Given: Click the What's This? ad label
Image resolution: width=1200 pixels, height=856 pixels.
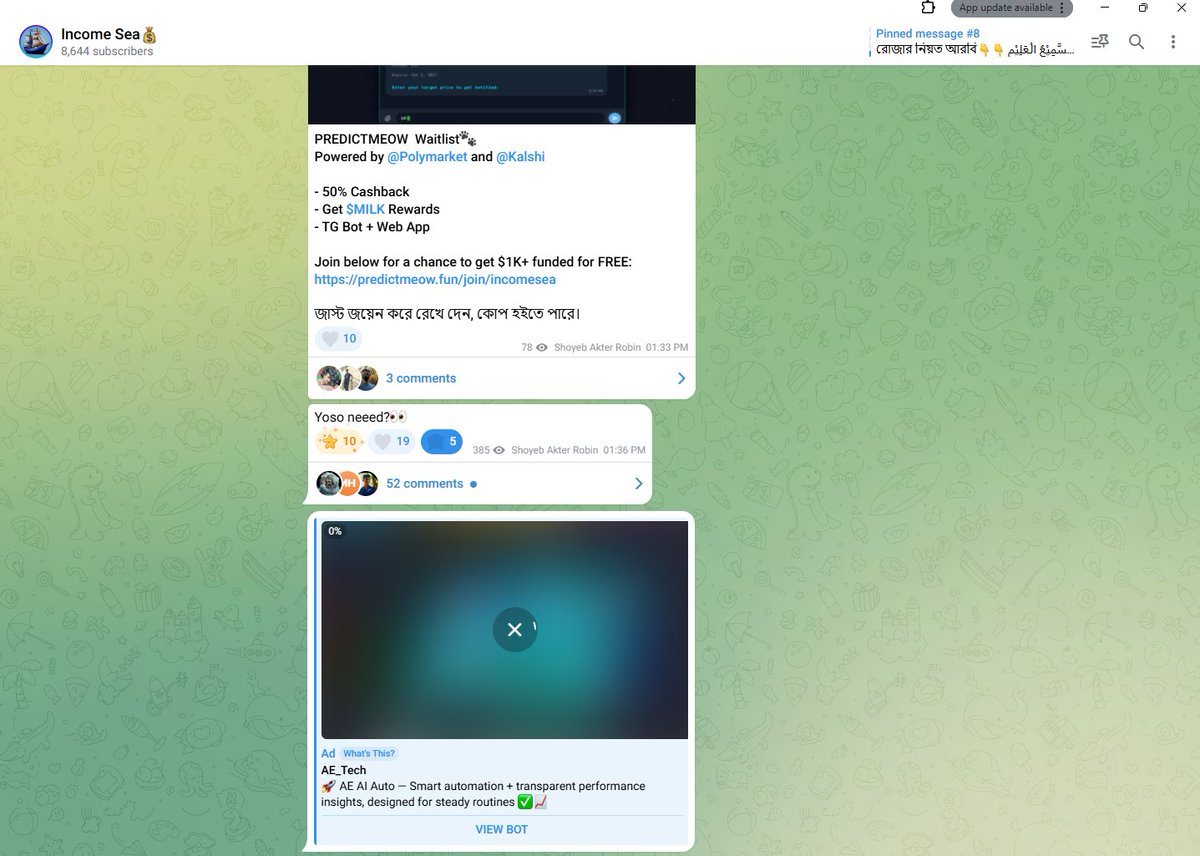Looking at the screenshot, I should 369,753.
